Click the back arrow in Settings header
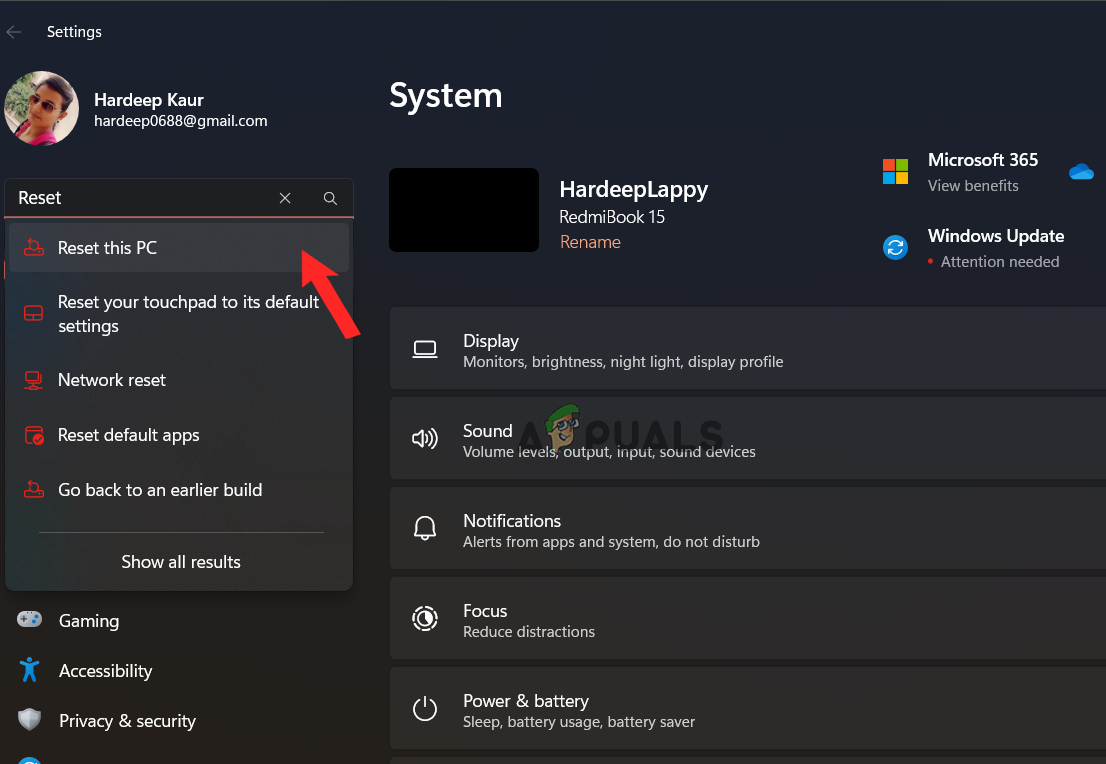 point(14,32)
